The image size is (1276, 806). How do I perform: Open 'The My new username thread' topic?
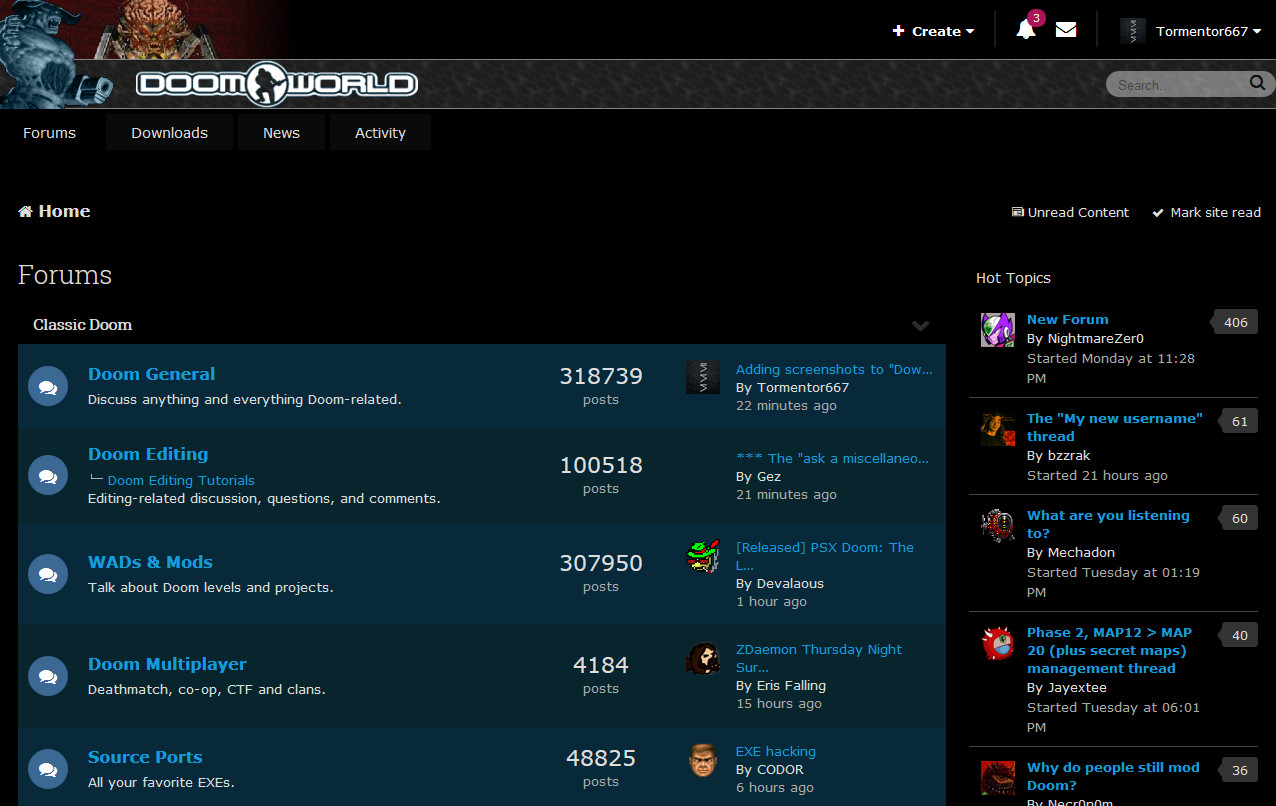(1114, 427)
